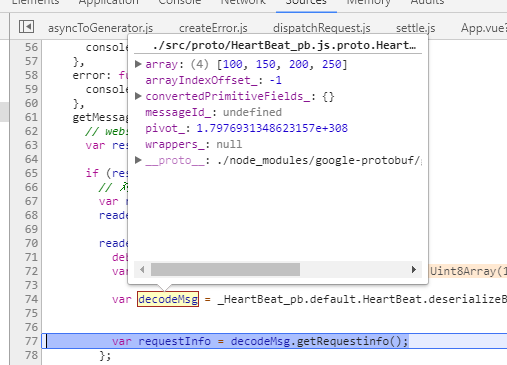Open the createError.js file tab
The height and width of the screenshot is (365, 507).
pyautogui.click(x=213, y=28)
